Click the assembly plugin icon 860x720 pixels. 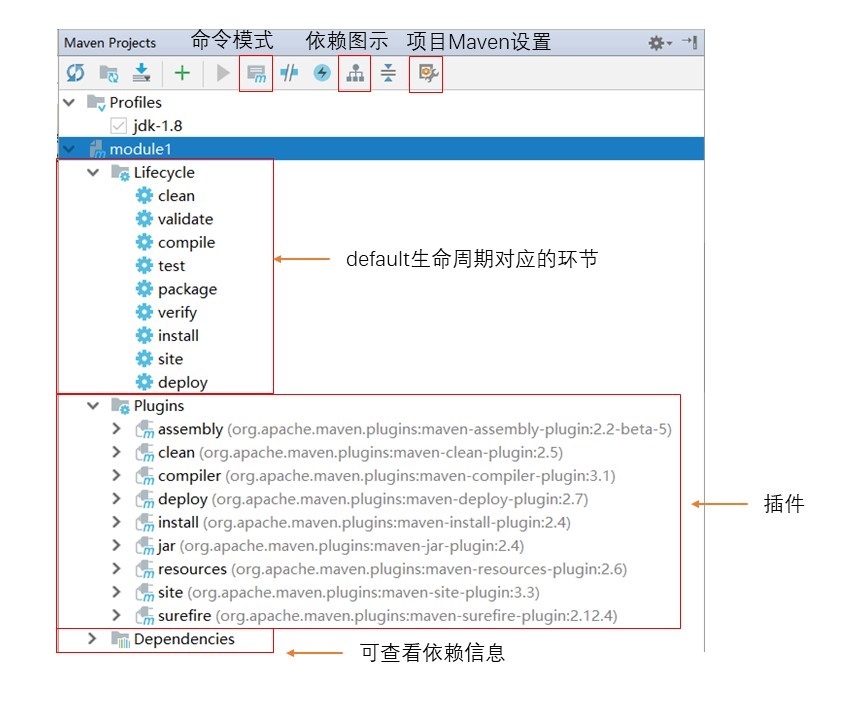[144, 429]
